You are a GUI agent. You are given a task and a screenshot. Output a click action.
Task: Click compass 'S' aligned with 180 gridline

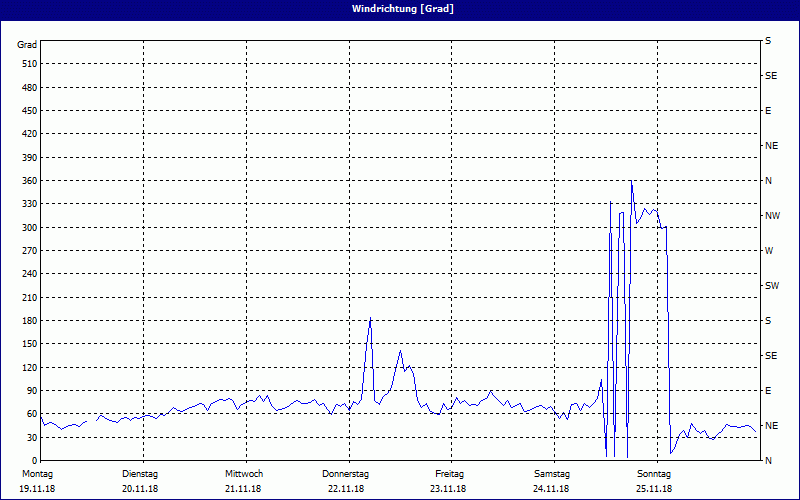coord(768,321)
